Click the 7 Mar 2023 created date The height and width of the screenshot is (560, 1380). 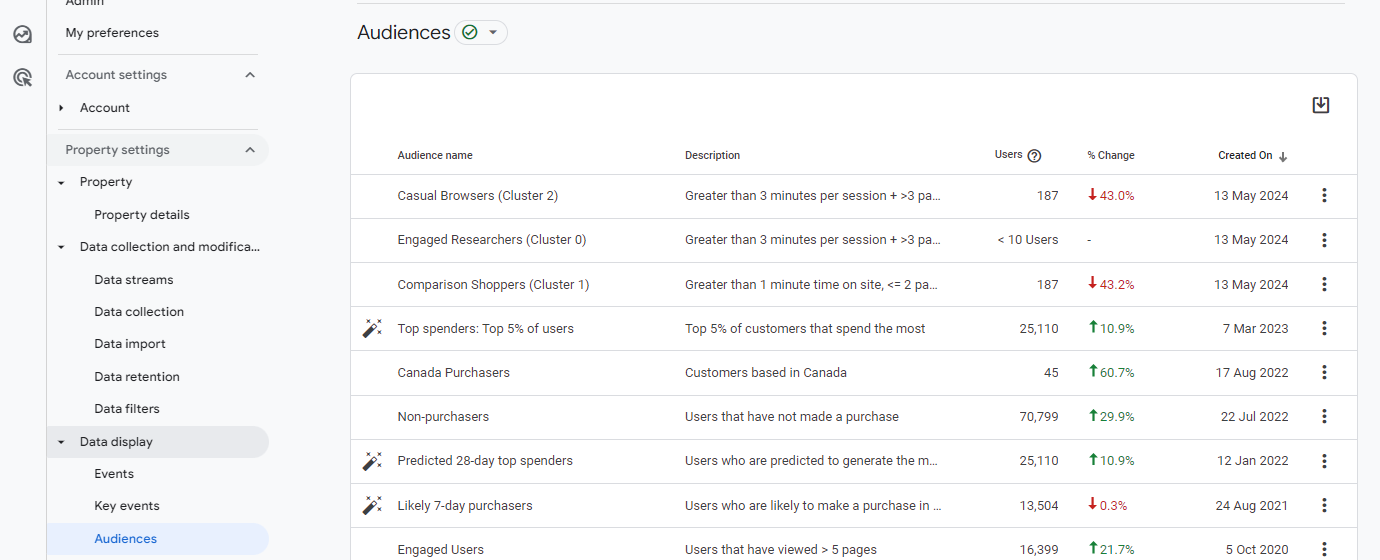[1256, 329]
